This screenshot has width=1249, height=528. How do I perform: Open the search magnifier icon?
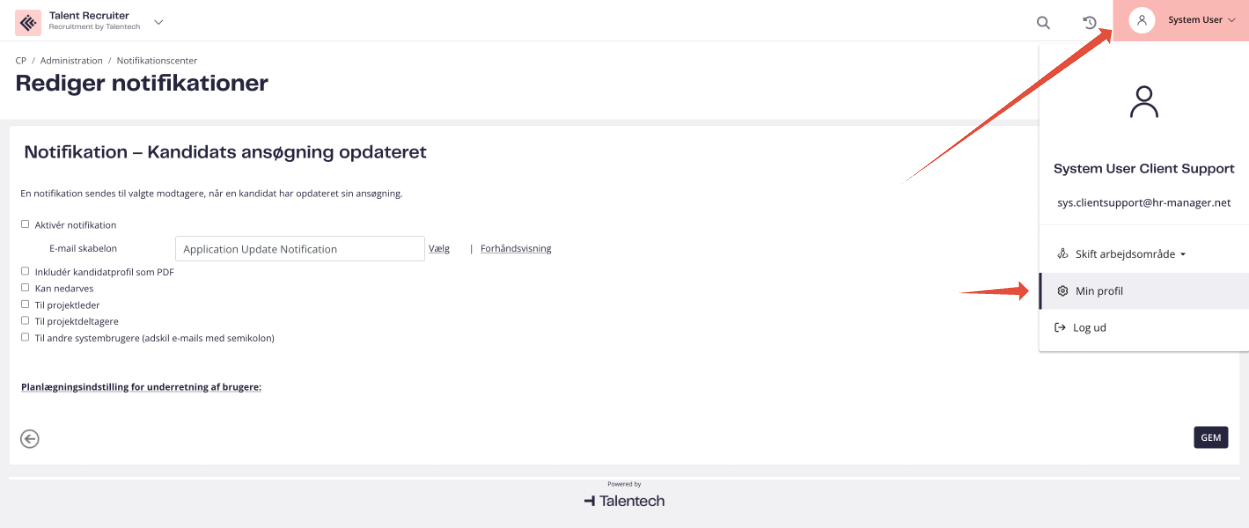[x=1043, y=22]
